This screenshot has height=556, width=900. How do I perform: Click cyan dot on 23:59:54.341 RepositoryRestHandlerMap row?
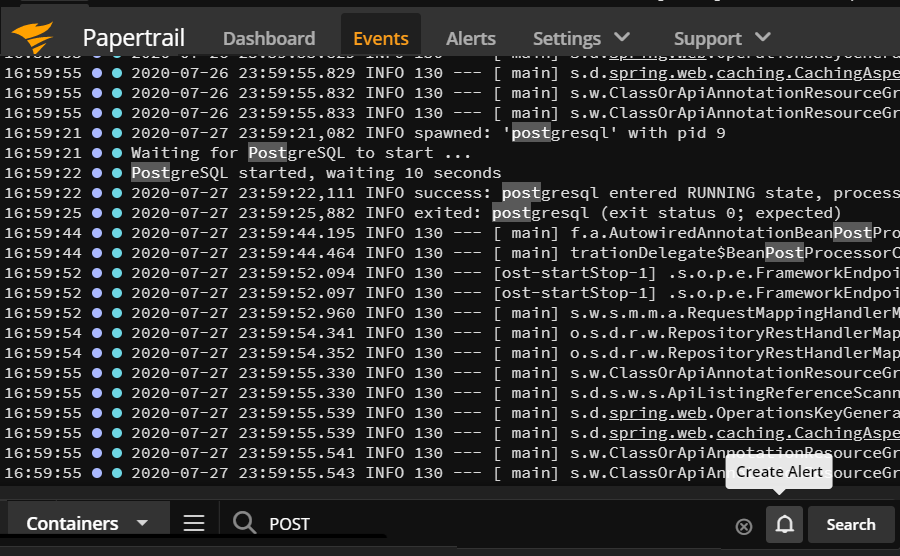[x=117, y=333]
